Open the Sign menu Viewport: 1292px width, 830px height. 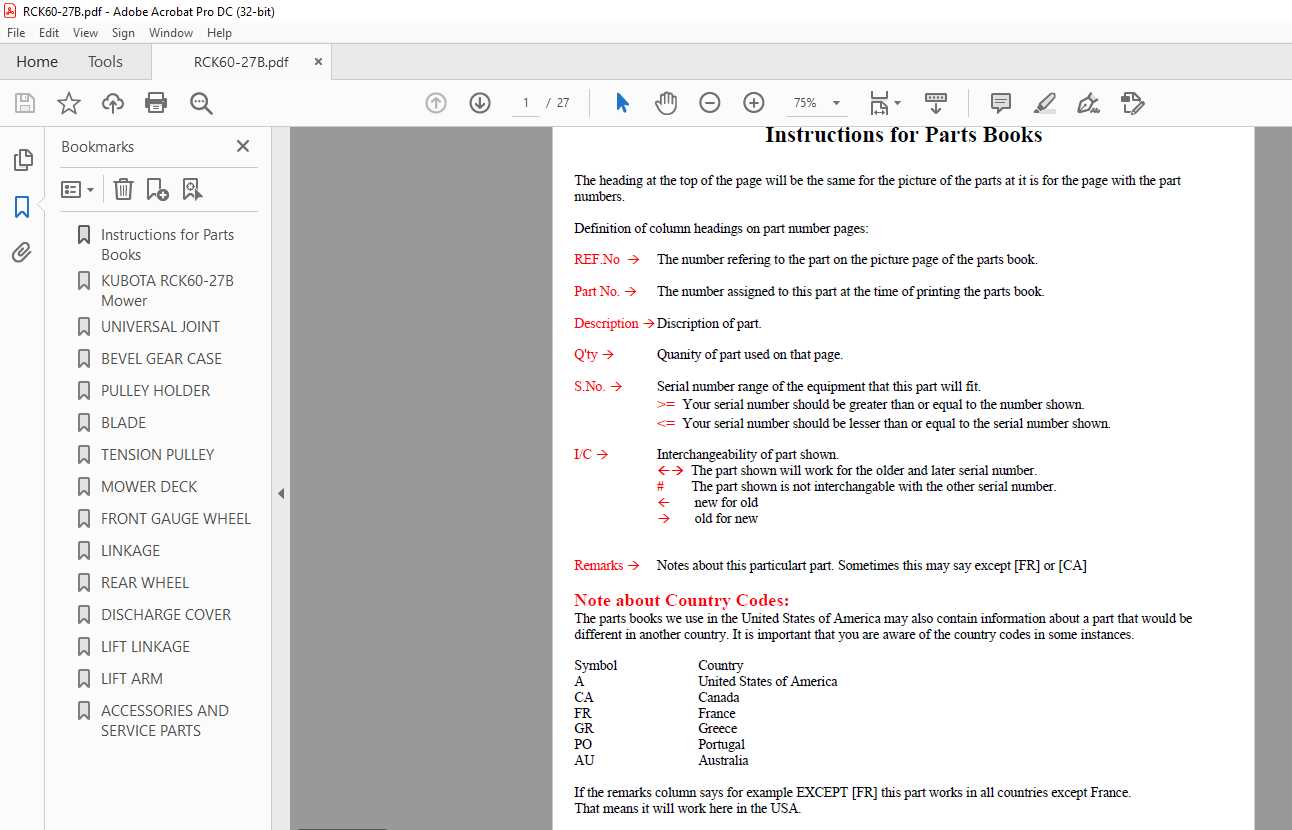tap(123, 33)
